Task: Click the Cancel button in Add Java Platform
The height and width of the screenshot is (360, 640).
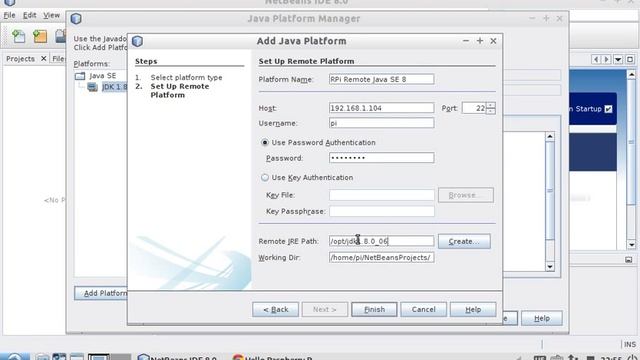Action: pos(423,309)
